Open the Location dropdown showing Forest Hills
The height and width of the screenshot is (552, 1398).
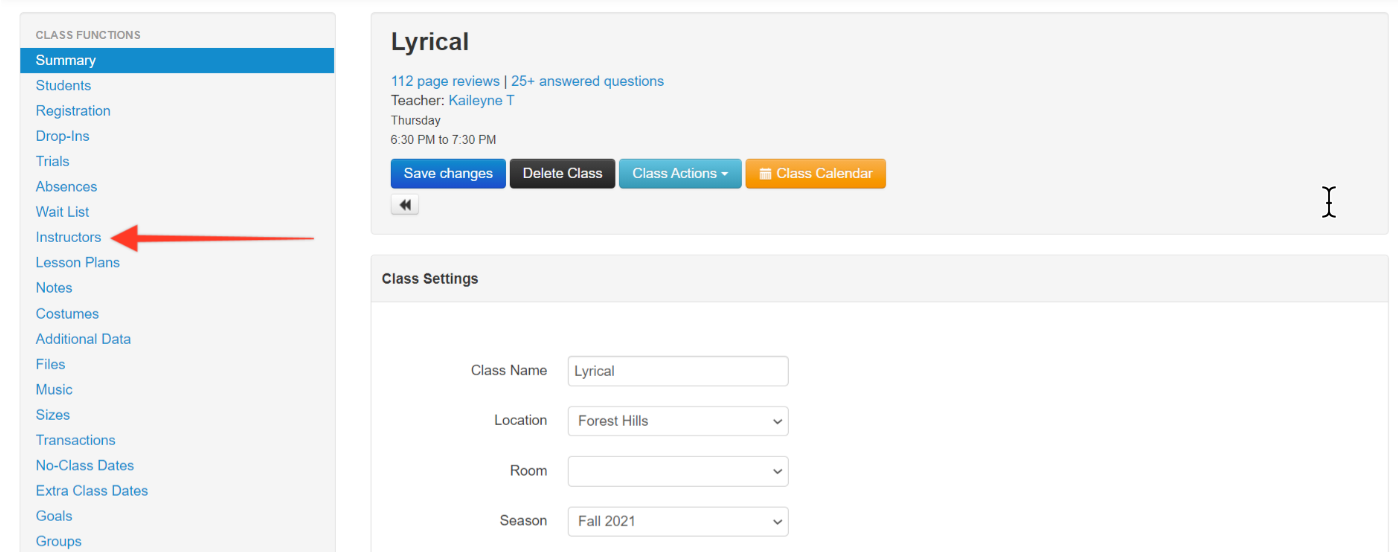(x=678, y=421)
